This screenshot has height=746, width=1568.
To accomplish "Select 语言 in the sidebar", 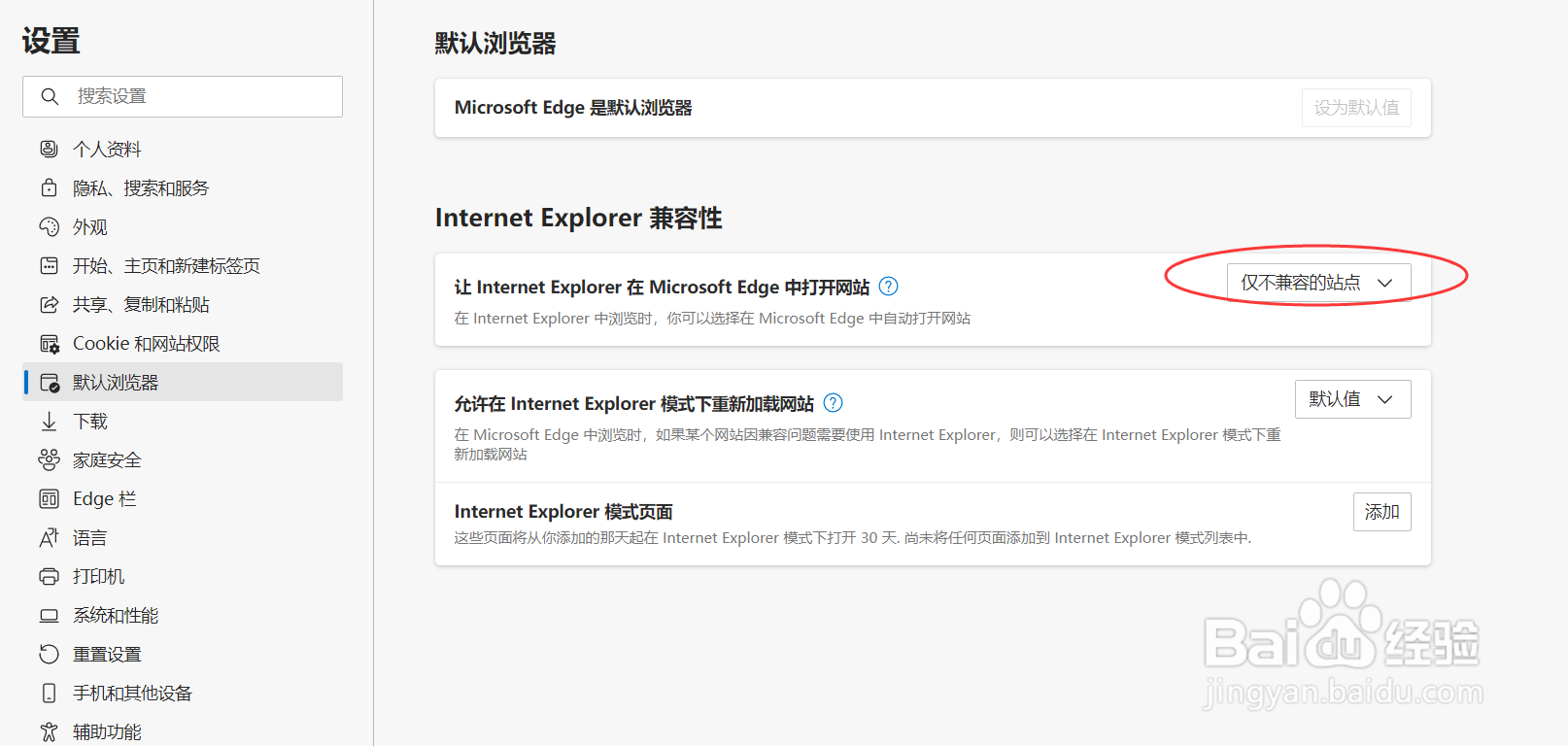I will tap(183, 537).
